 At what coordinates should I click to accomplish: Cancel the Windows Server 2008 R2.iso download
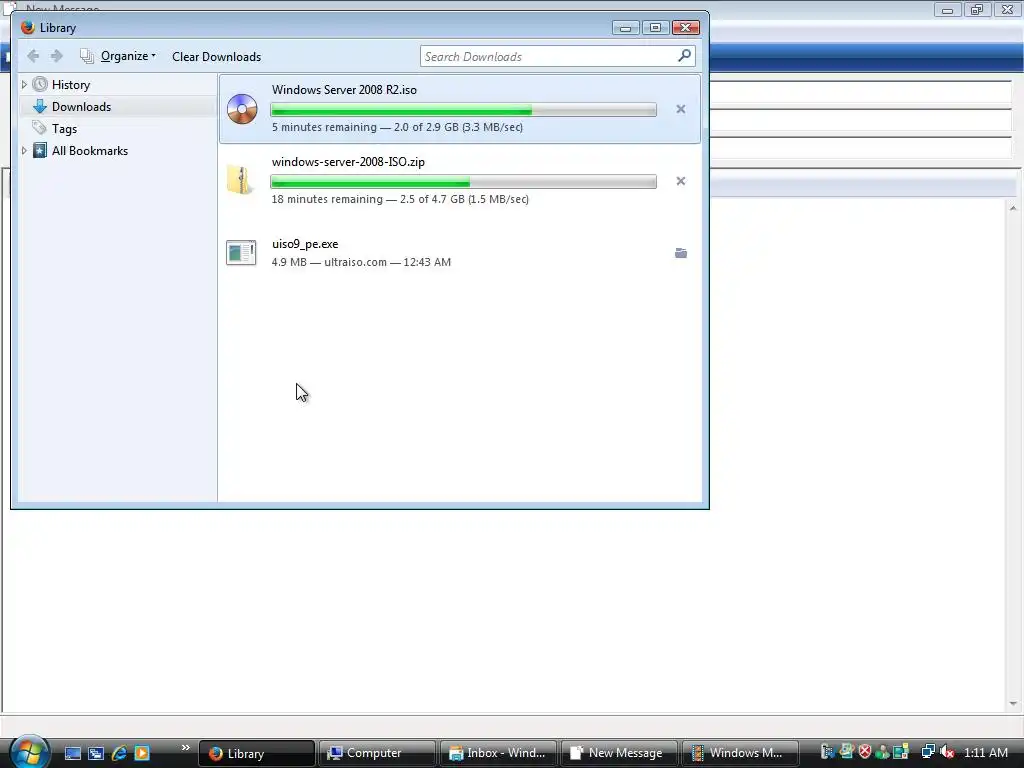[x=680, y=109]
